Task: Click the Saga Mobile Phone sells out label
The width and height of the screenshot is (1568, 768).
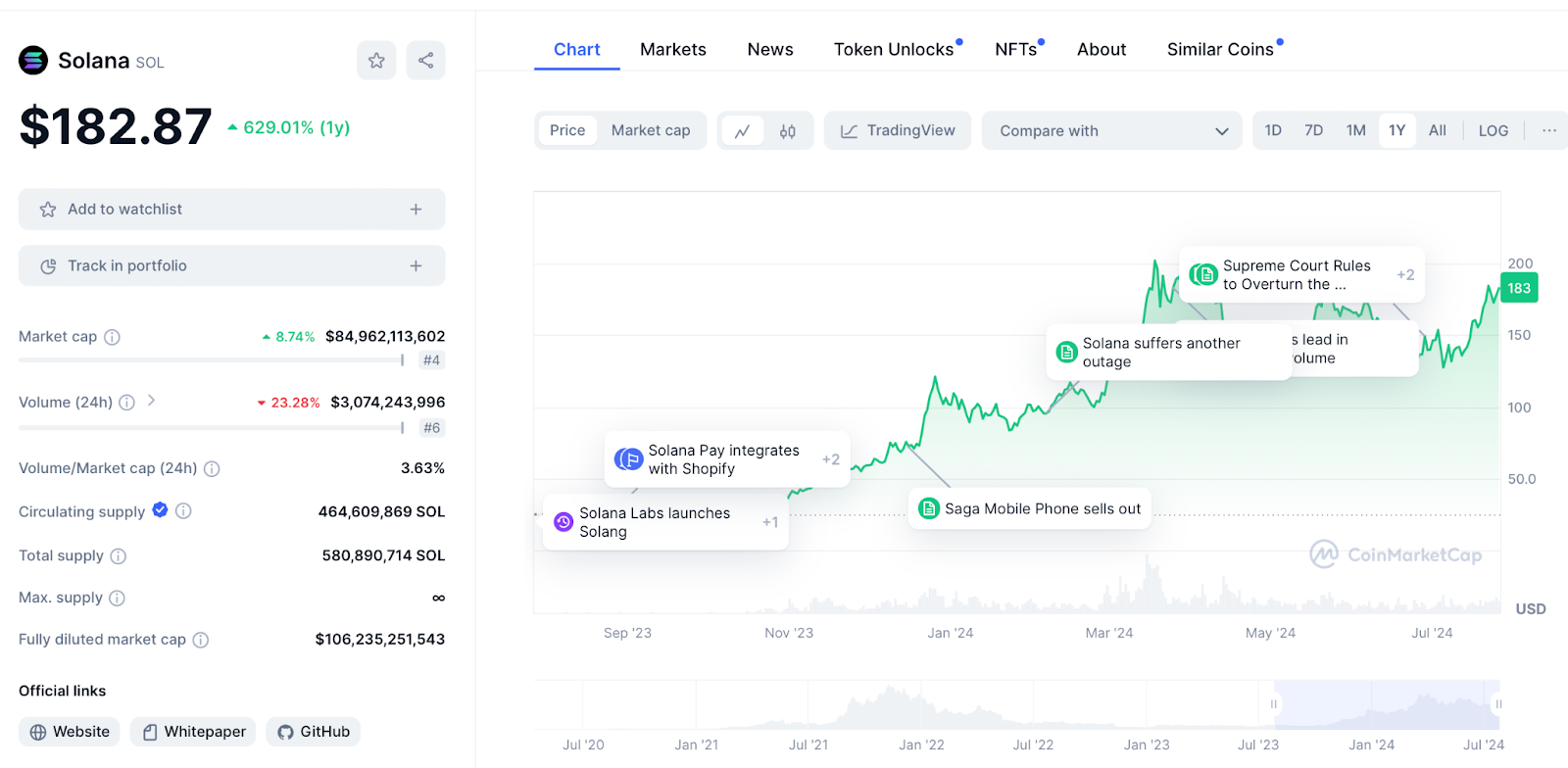Action: 1043,508
